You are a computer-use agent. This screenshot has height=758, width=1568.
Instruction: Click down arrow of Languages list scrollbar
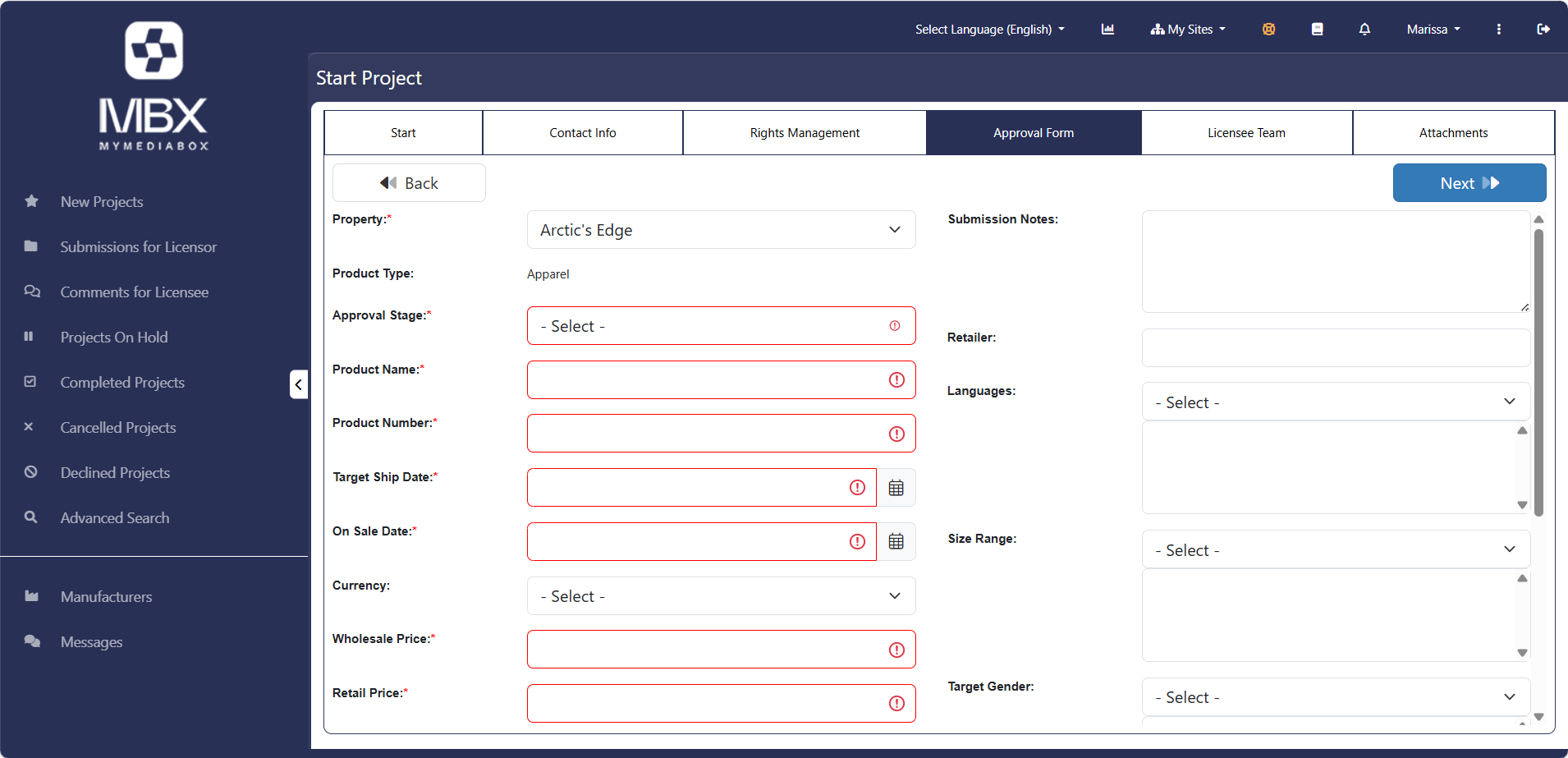(1522, 505)
